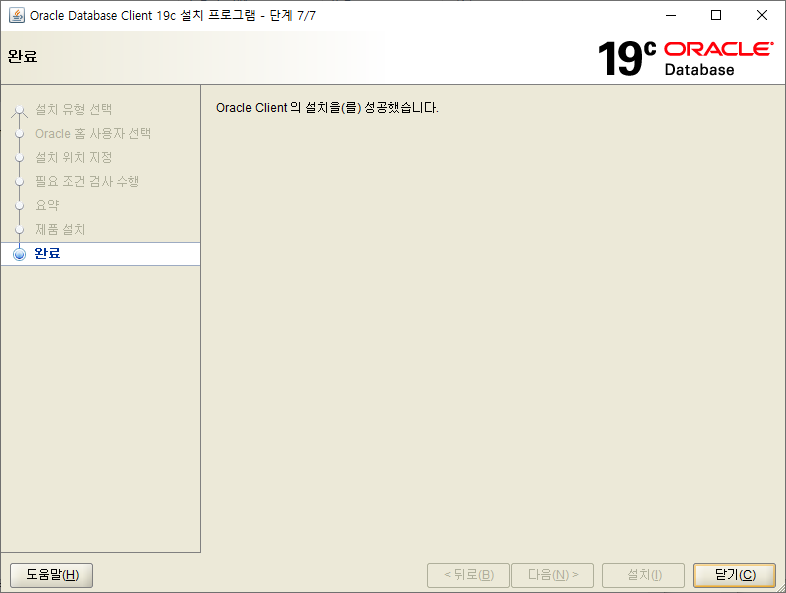This screenshot has width=786, height=593.
Task: Select the 요약 step
Action: pyautogui.click(x=47, y=206)
